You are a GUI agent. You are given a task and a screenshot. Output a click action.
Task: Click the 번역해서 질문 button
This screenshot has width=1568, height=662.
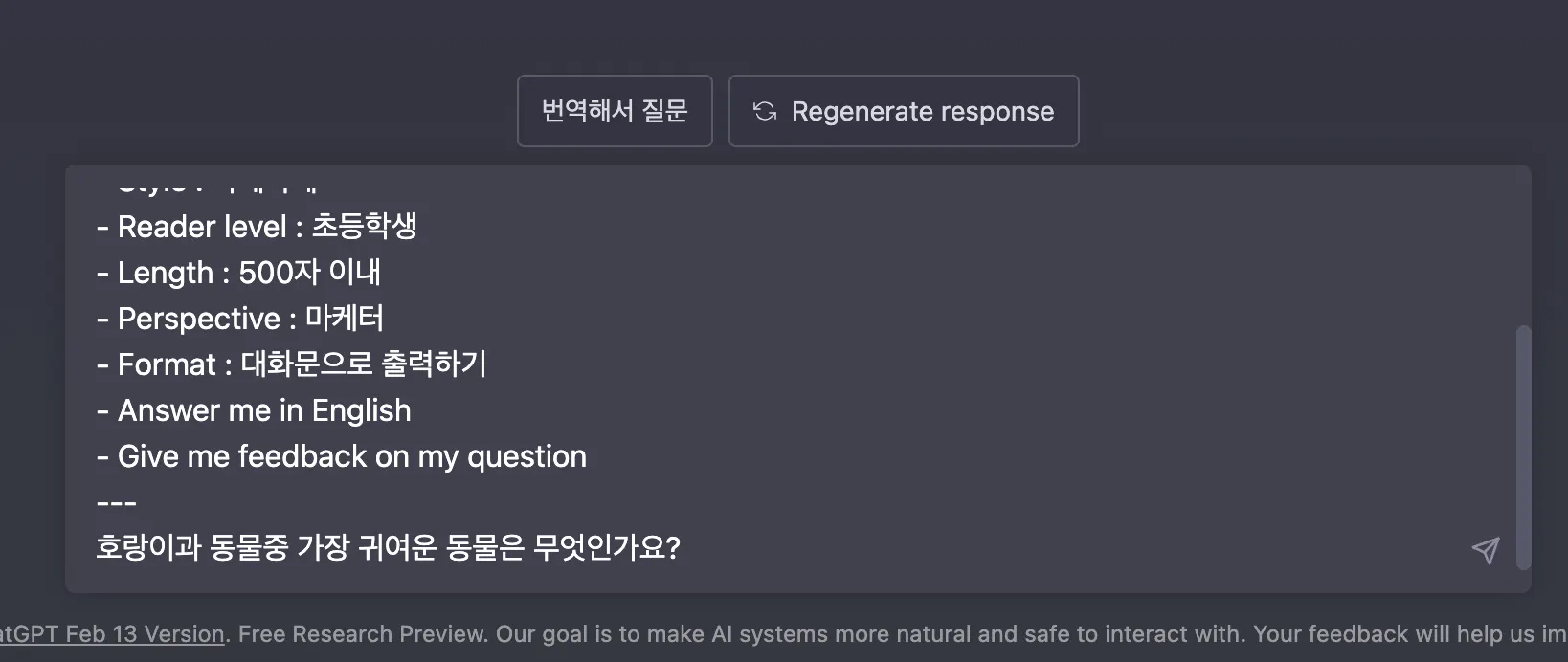pyautogui.click(x=615, y=111)
